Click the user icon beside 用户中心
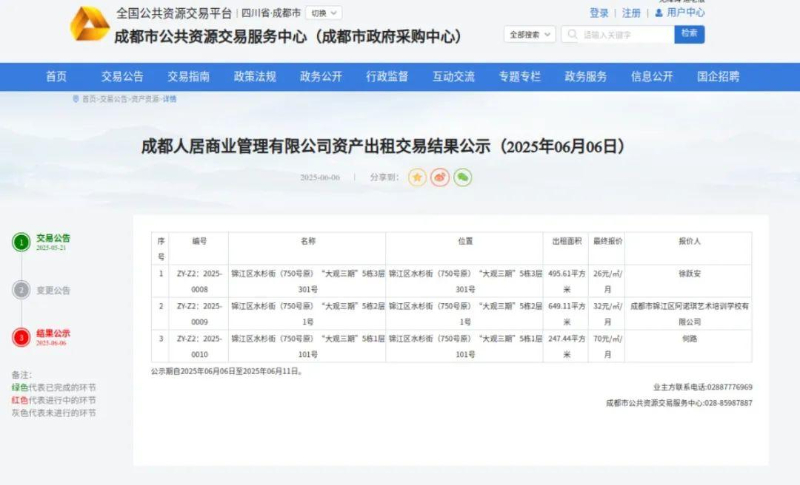The width and height of the screenshot is (800, 485). [x=659, y=13]
